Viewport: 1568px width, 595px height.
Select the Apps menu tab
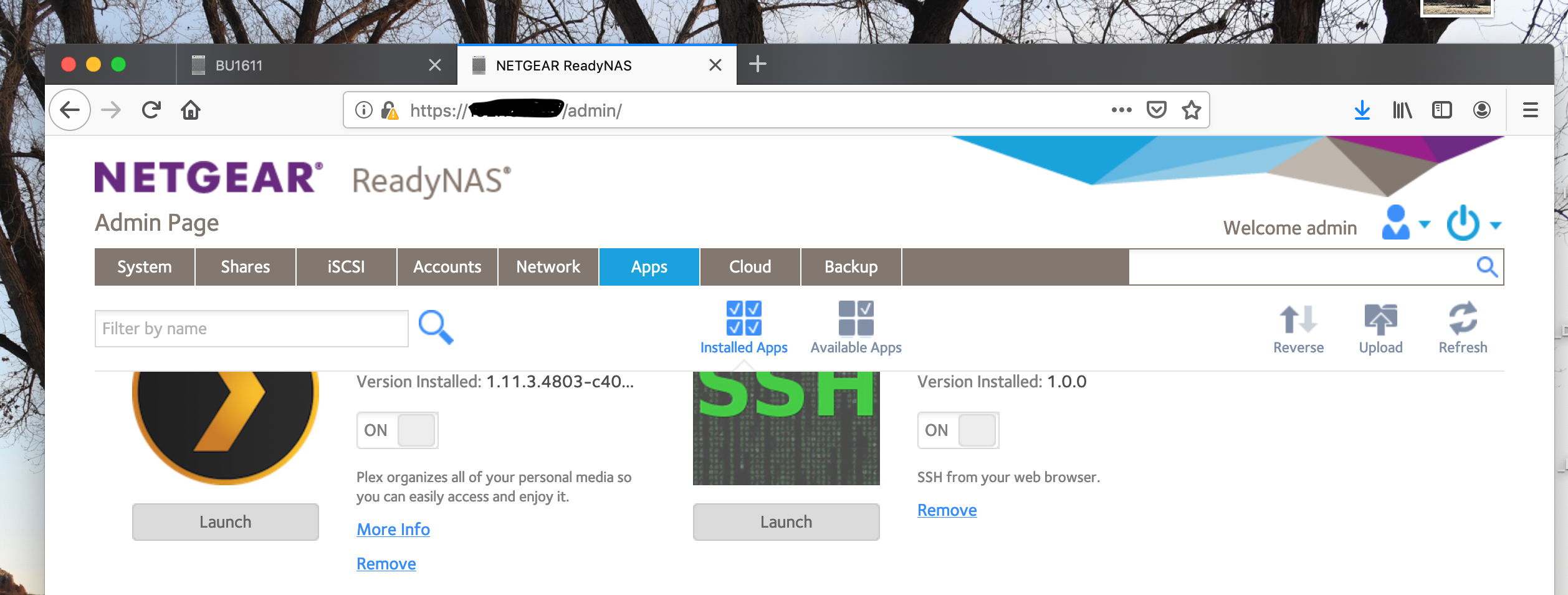point(649,267)
